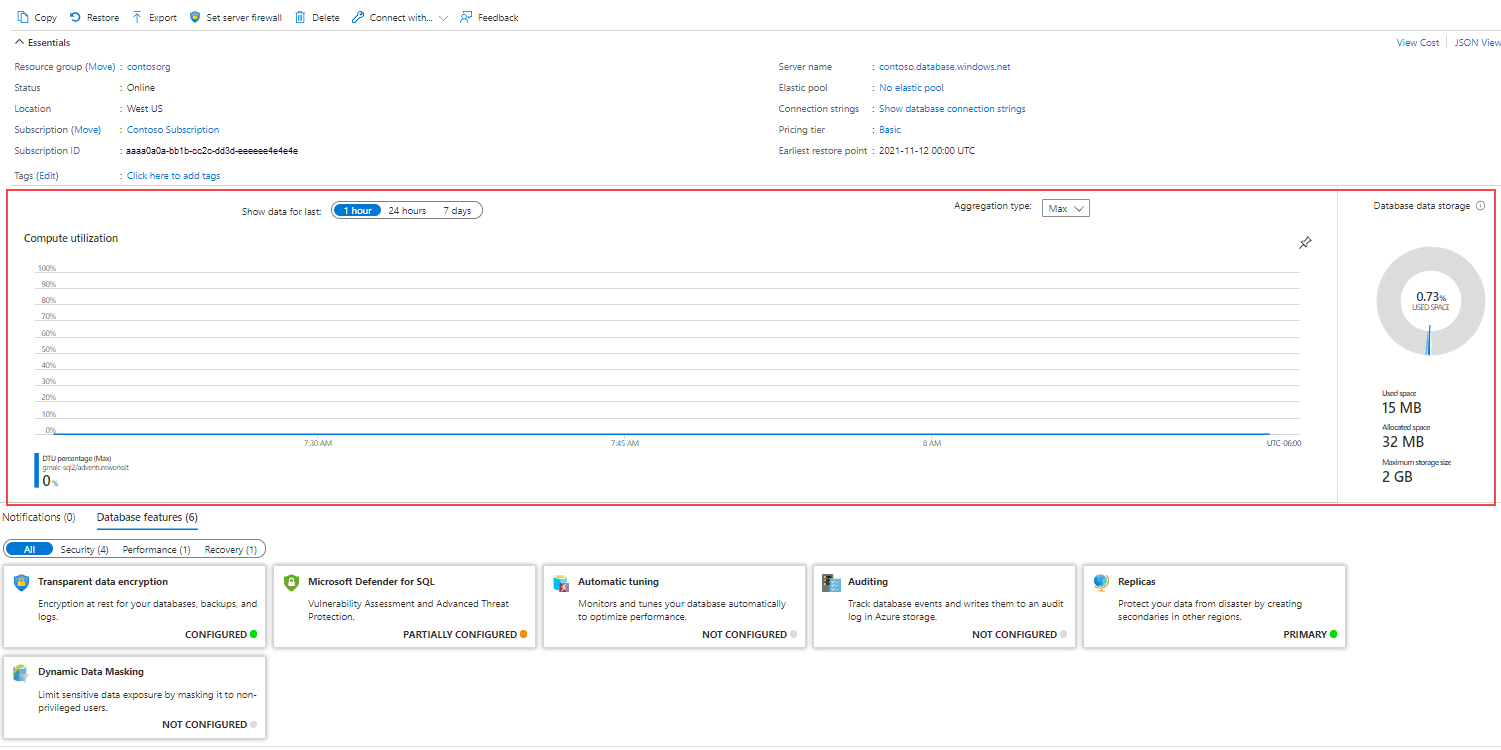Image resolution: width=1501 pixels, height=750 pixels.
Task: Click the Export icon in toolbar
Action: (x=137, y=17)
